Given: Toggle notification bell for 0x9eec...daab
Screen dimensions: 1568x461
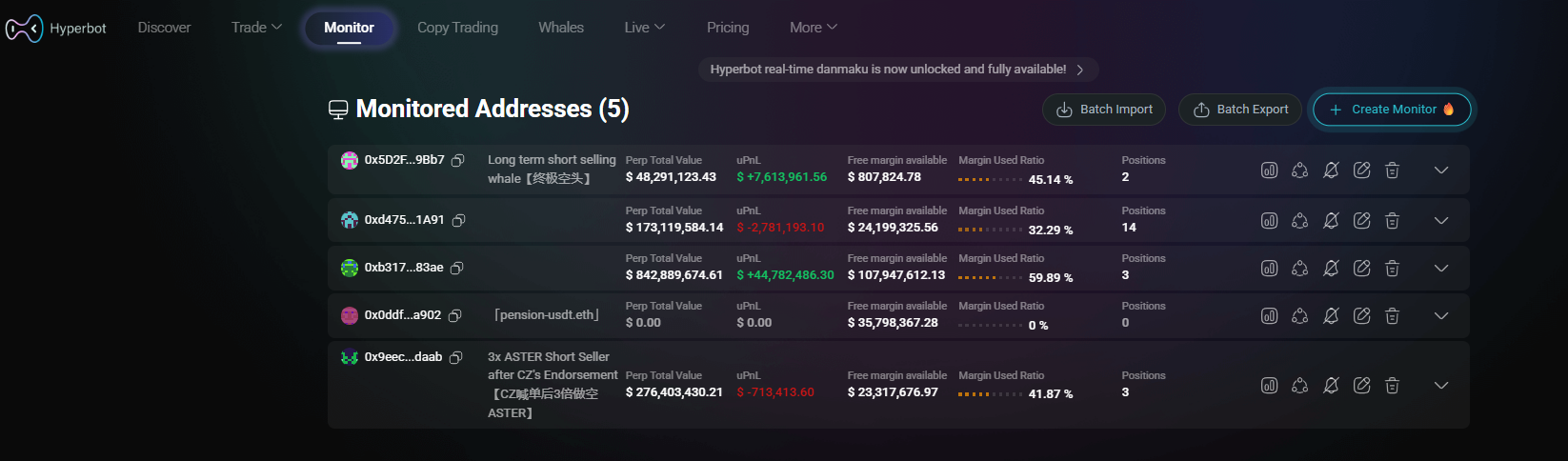Looking at the screenshot, I should click(x=1331, y=386).
